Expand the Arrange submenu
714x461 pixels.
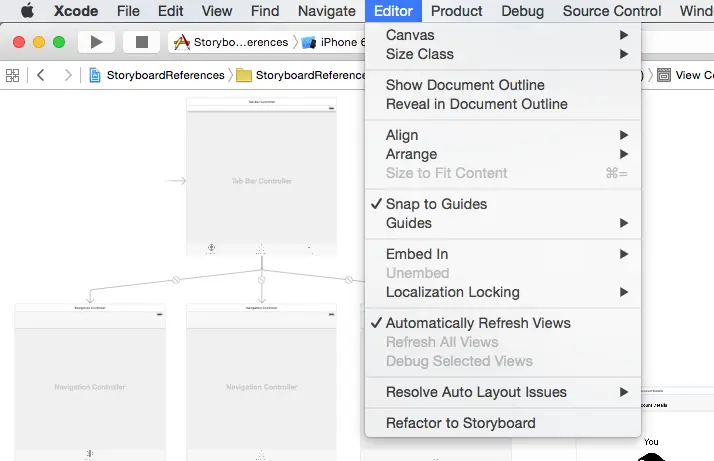coord(503,154)
